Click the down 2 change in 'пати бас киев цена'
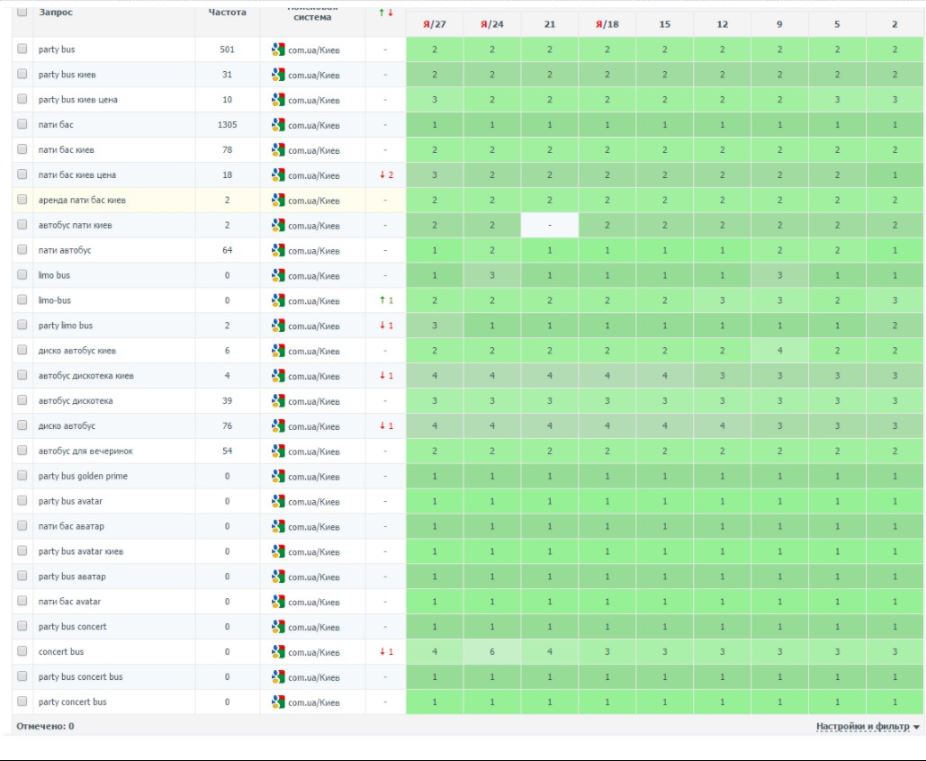Image resolution: width=926 pixels, height=761 pixels. tap(386, 175)
